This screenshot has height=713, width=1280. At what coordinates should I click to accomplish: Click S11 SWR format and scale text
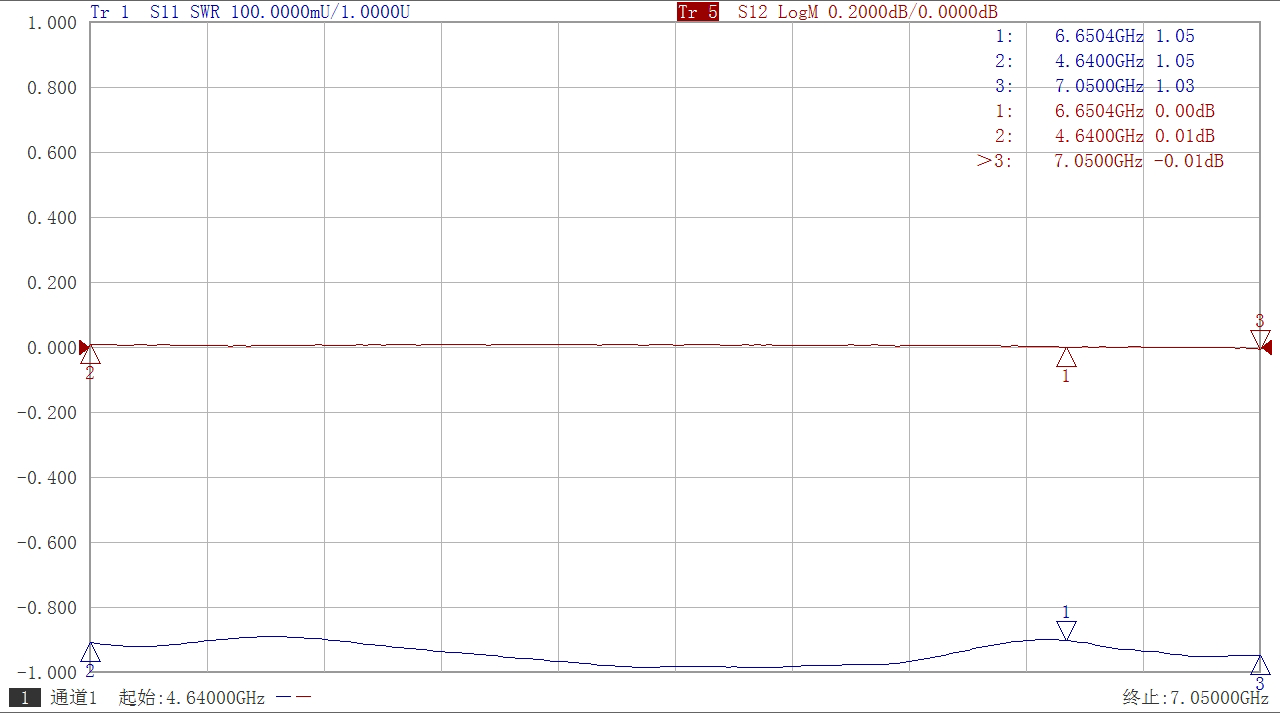(x=280, y=12)
